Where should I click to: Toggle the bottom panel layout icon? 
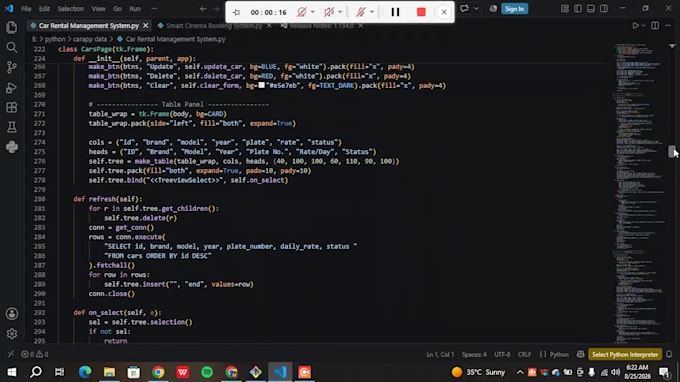click(591, 9)
